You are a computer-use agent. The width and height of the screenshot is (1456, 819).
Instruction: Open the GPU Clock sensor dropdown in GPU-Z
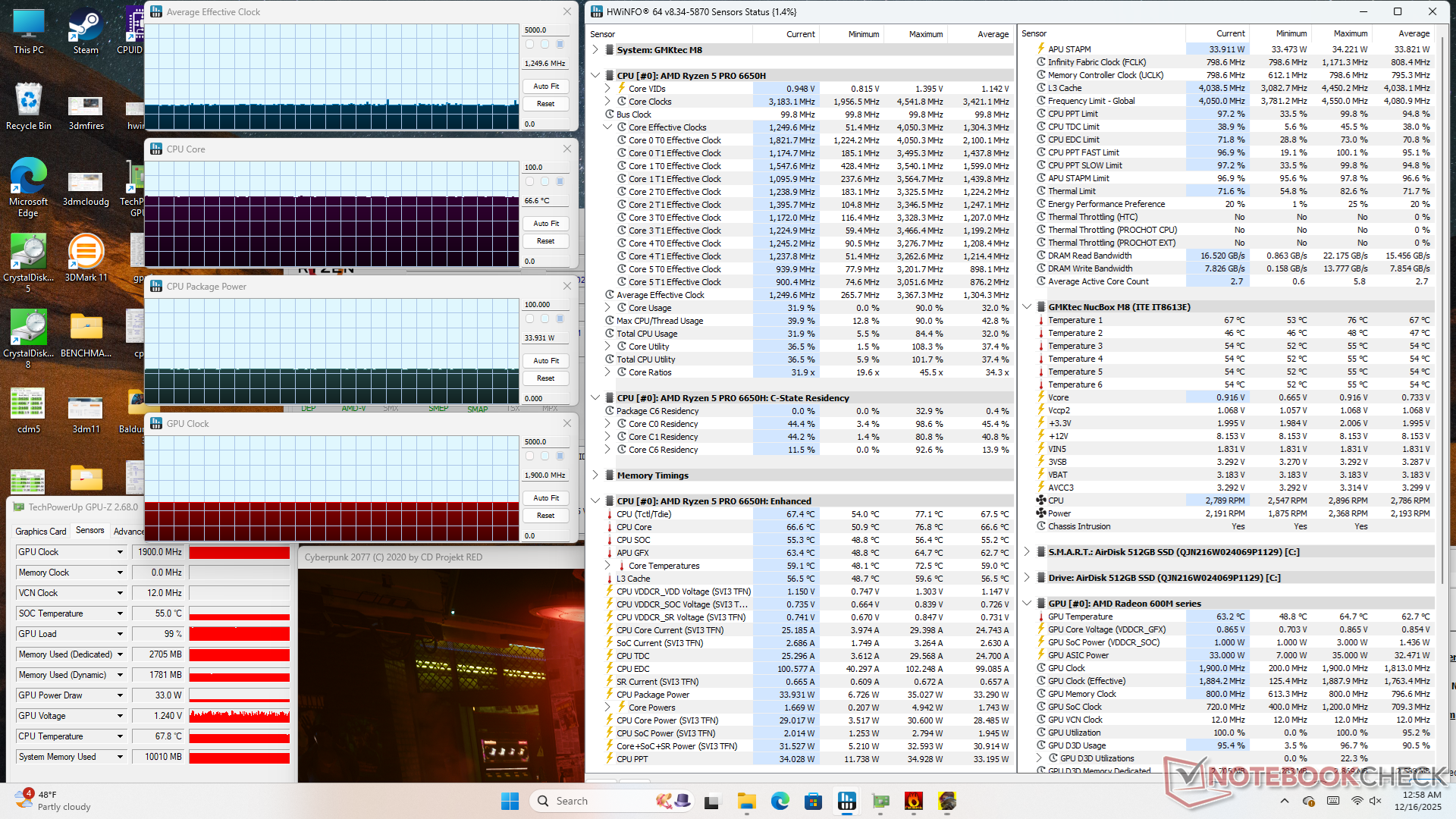pyautogui.click(x=120, y=552)
